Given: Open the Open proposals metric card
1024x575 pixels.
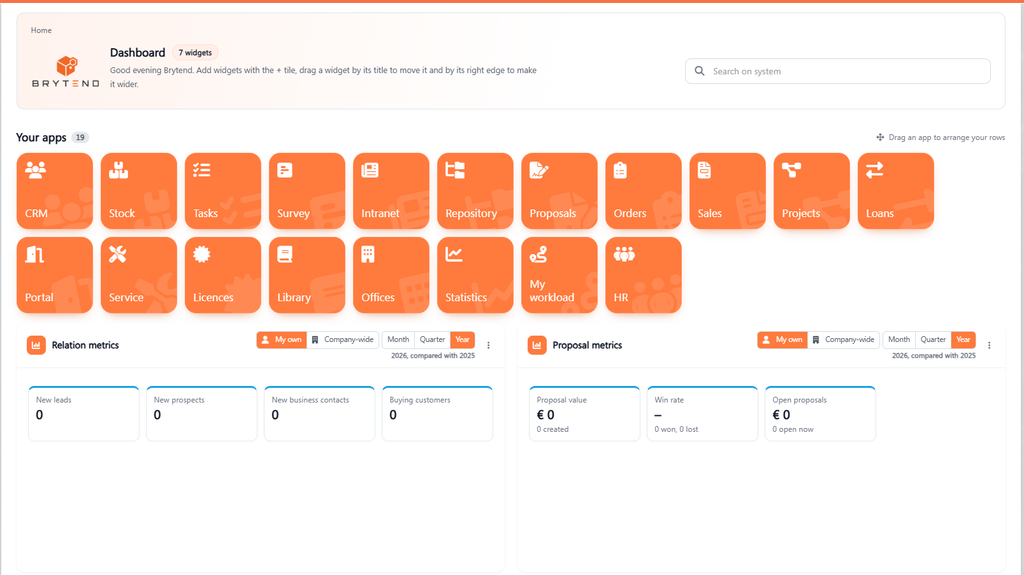Looking at the screenshot, I should click(820, 414).
